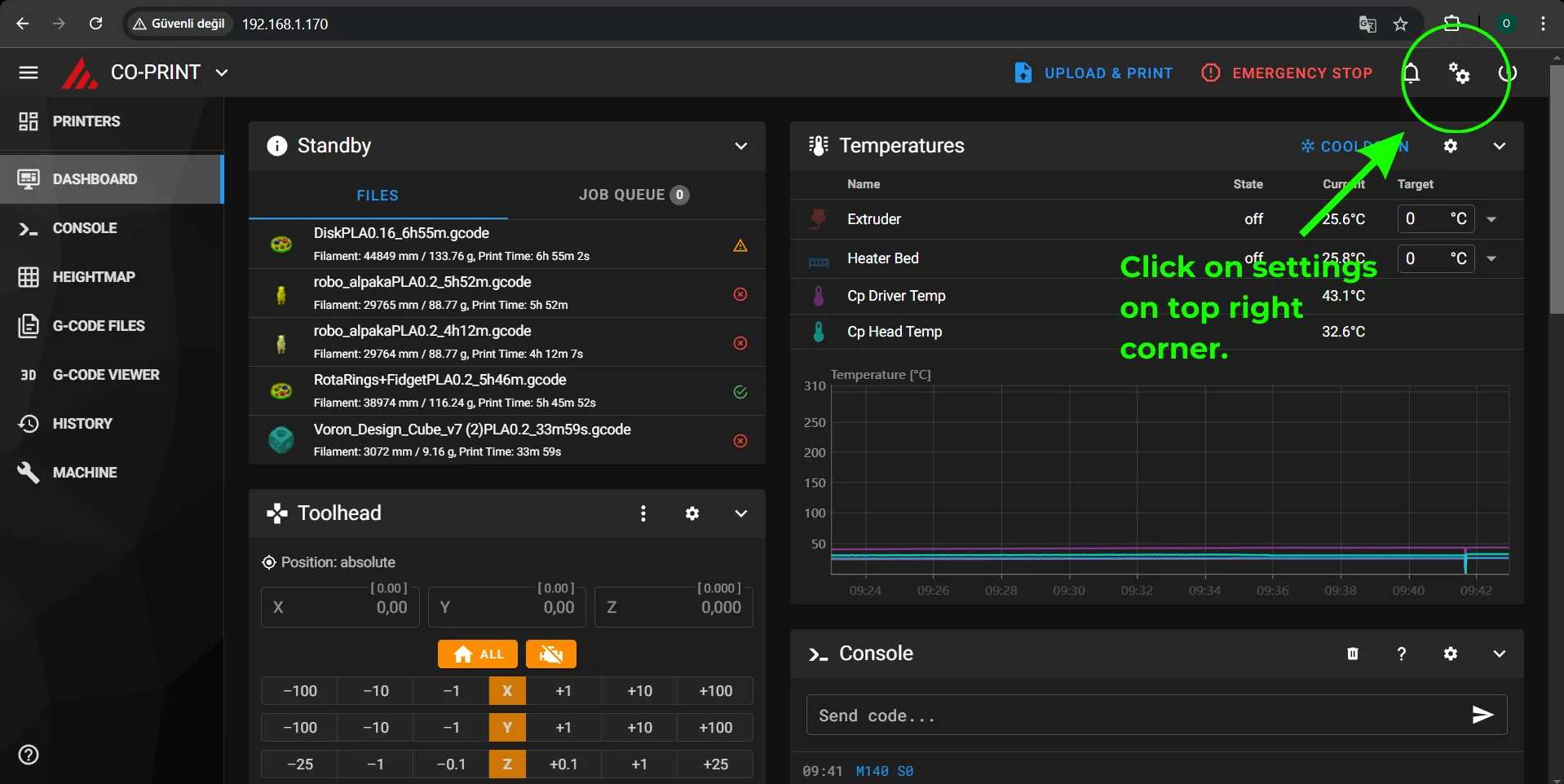1564x784 pixels.
Task: Open interface settings gears icon
Action: coord(1459,73)
